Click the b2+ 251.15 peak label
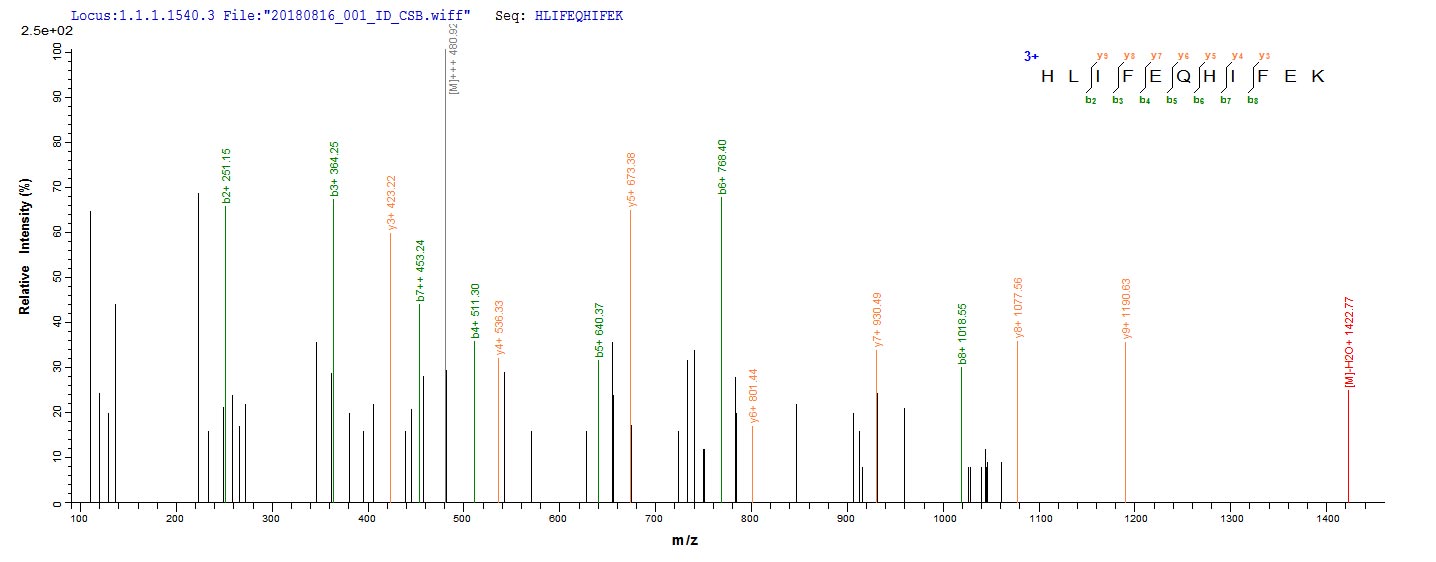 (x=227, y=176)
